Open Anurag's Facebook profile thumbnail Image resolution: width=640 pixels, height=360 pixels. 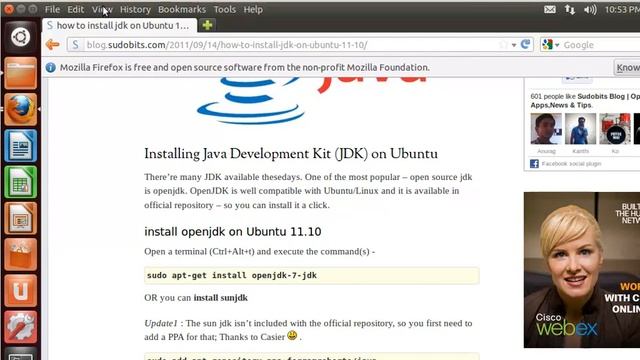[x=546, y=129]
